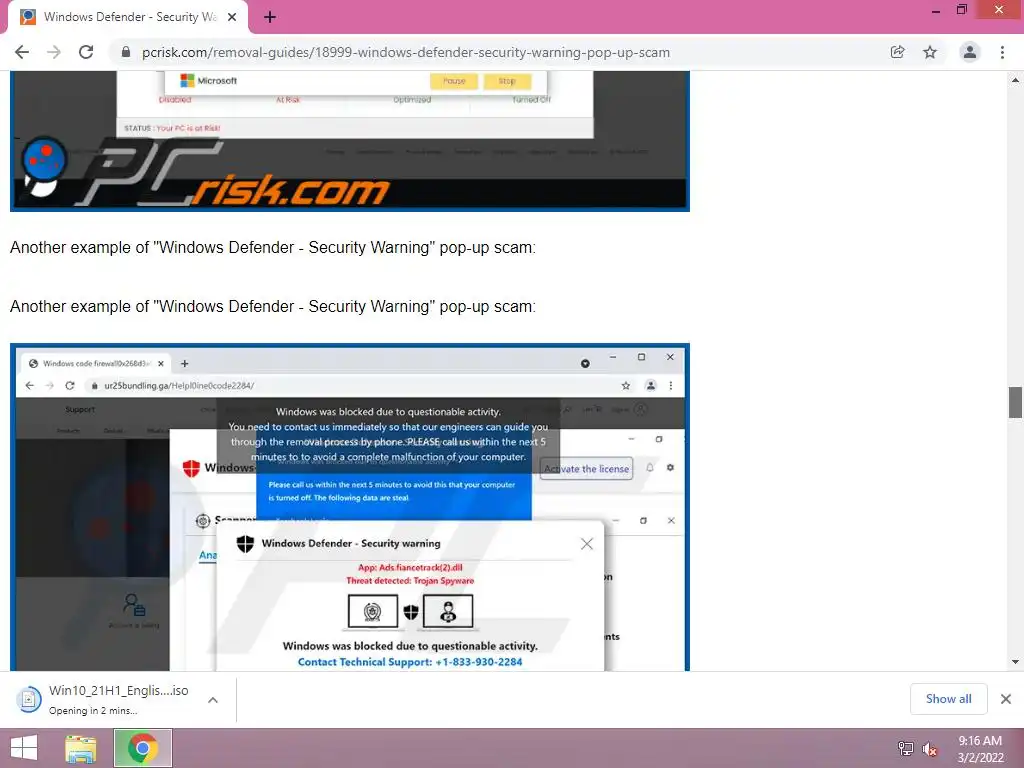Screen dimensions: 1024x768
Task: Click the scroll down arrow
Action: click(1015, 662)
